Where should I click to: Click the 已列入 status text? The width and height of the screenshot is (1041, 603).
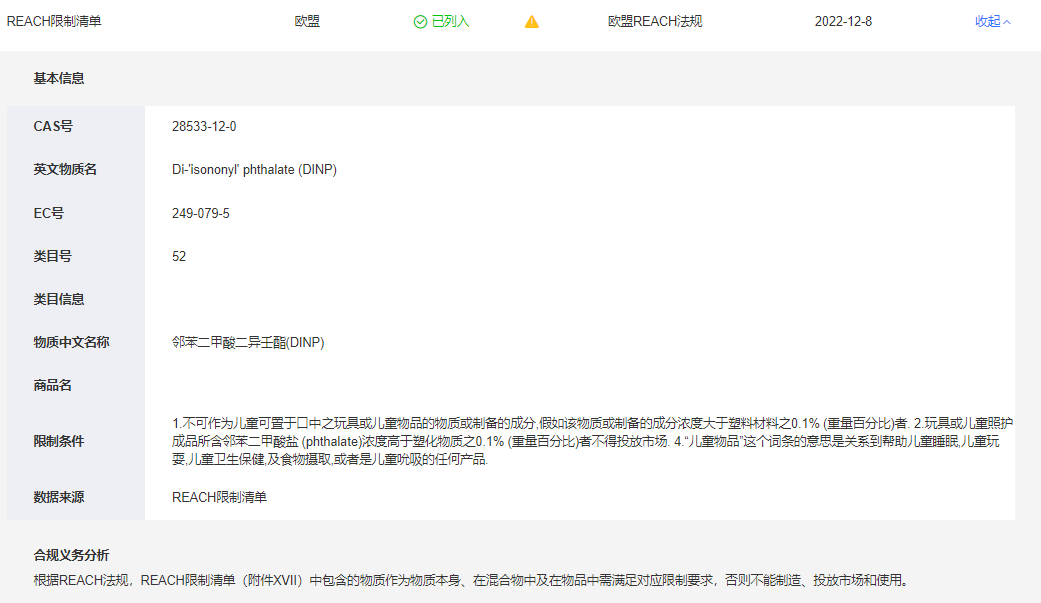click(450, 22)
